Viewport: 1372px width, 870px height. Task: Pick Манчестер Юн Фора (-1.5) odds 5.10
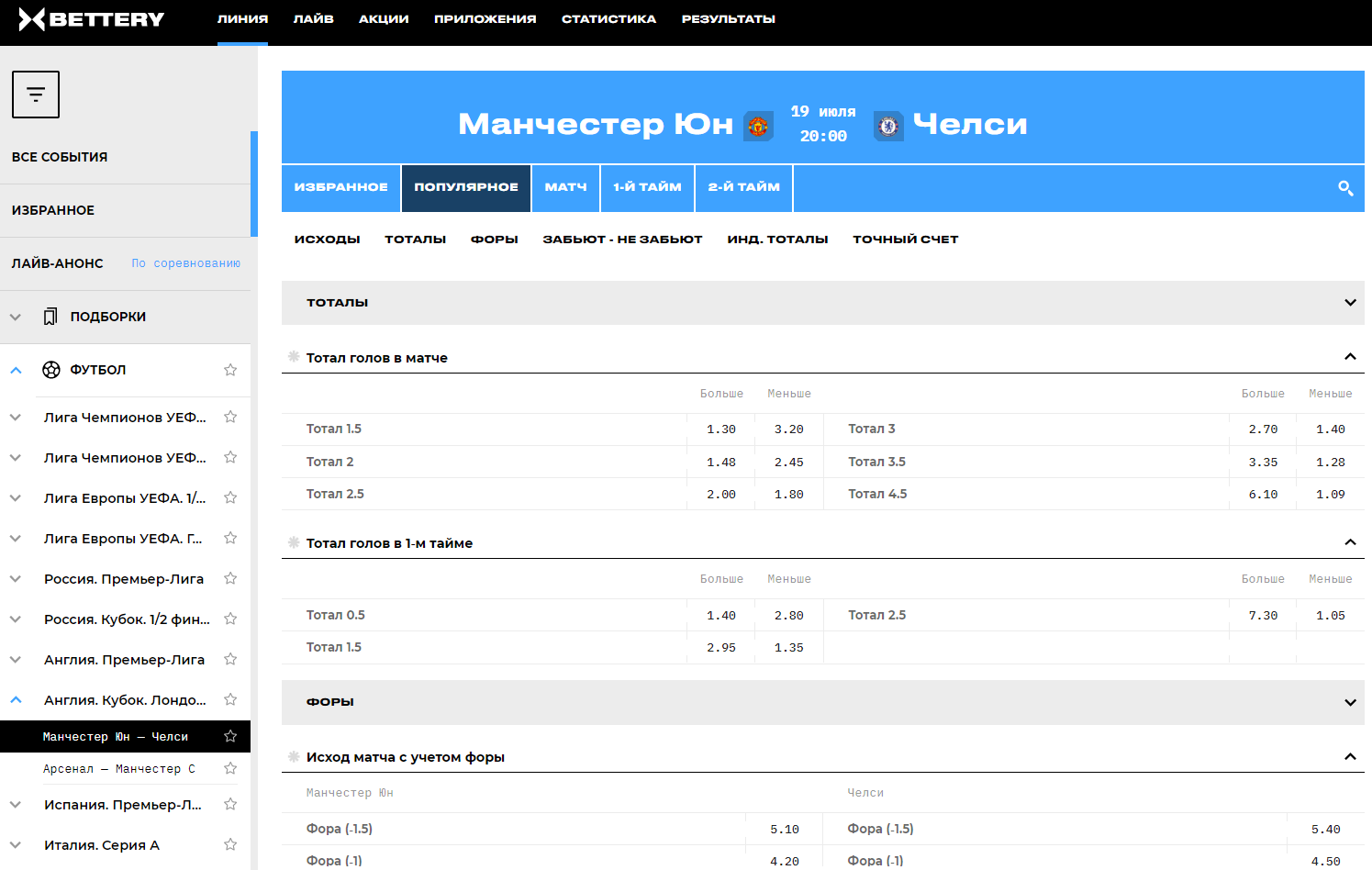(x=785, y=830)
